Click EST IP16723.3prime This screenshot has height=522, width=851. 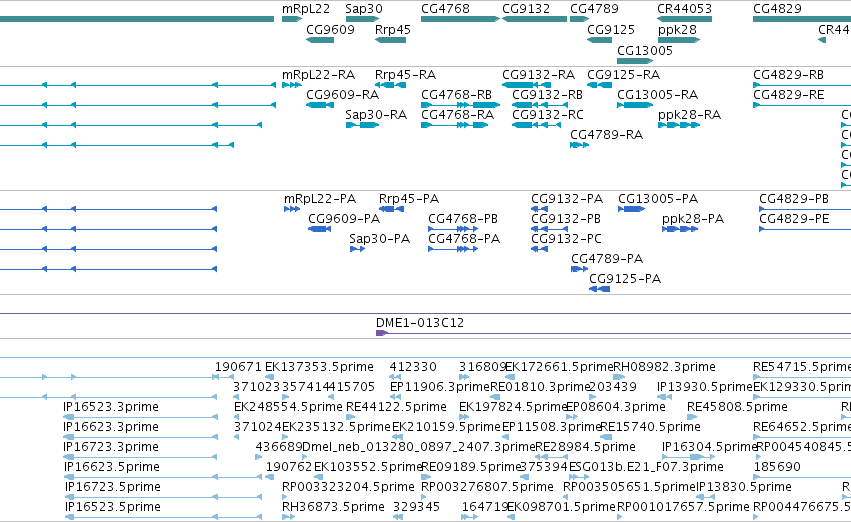[x=141, y=457]
